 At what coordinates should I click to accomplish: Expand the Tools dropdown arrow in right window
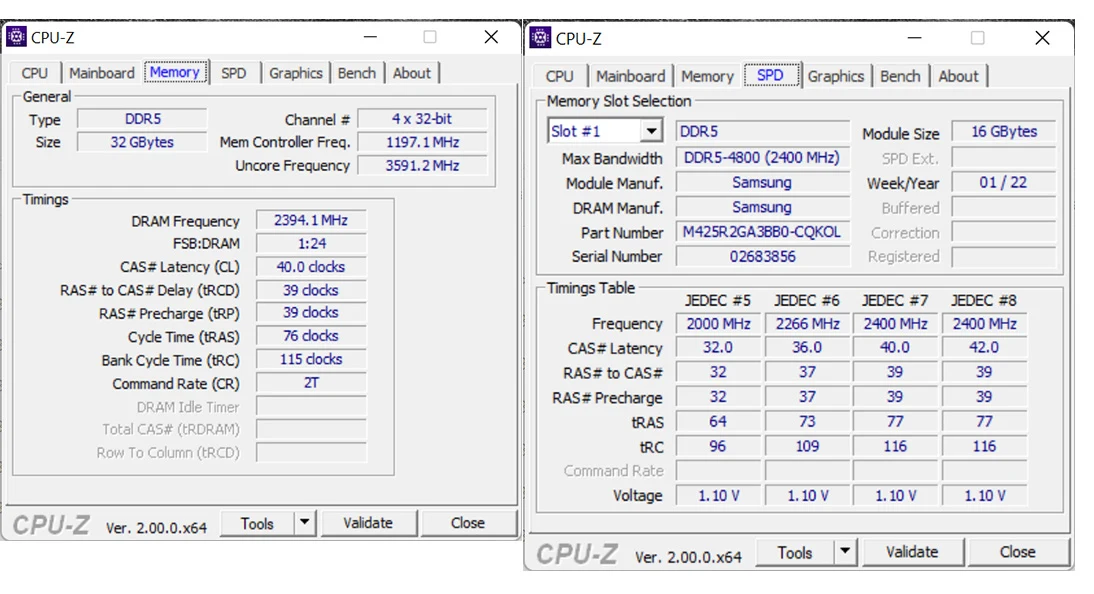[x=844, y=551]
